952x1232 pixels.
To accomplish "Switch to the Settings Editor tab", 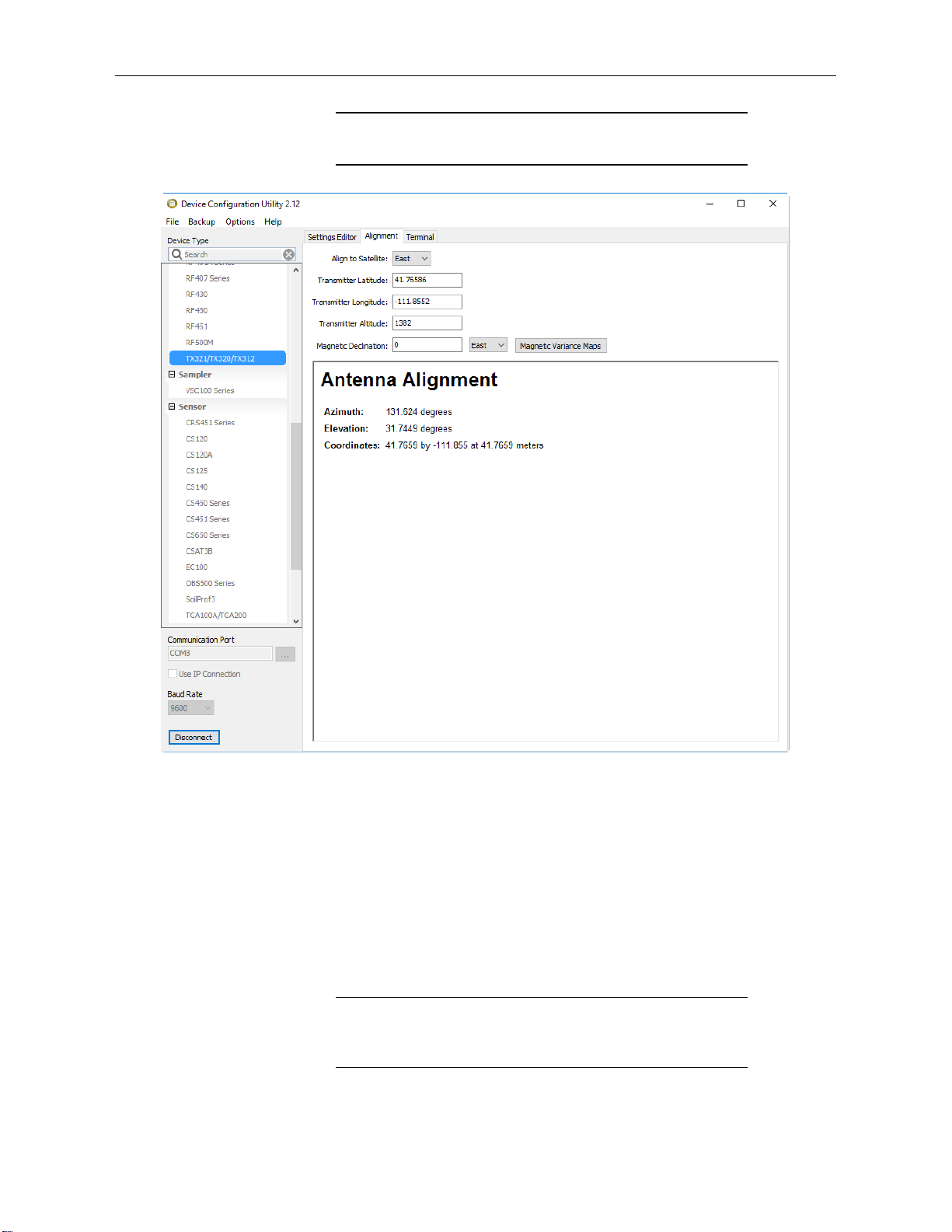I will (x=332, y=237).
